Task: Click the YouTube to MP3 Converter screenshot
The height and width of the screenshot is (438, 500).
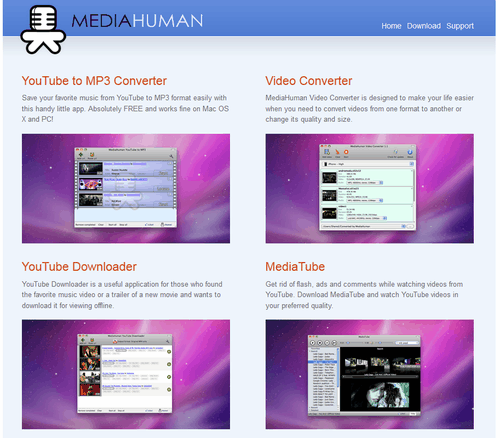Action: (126, 188)
